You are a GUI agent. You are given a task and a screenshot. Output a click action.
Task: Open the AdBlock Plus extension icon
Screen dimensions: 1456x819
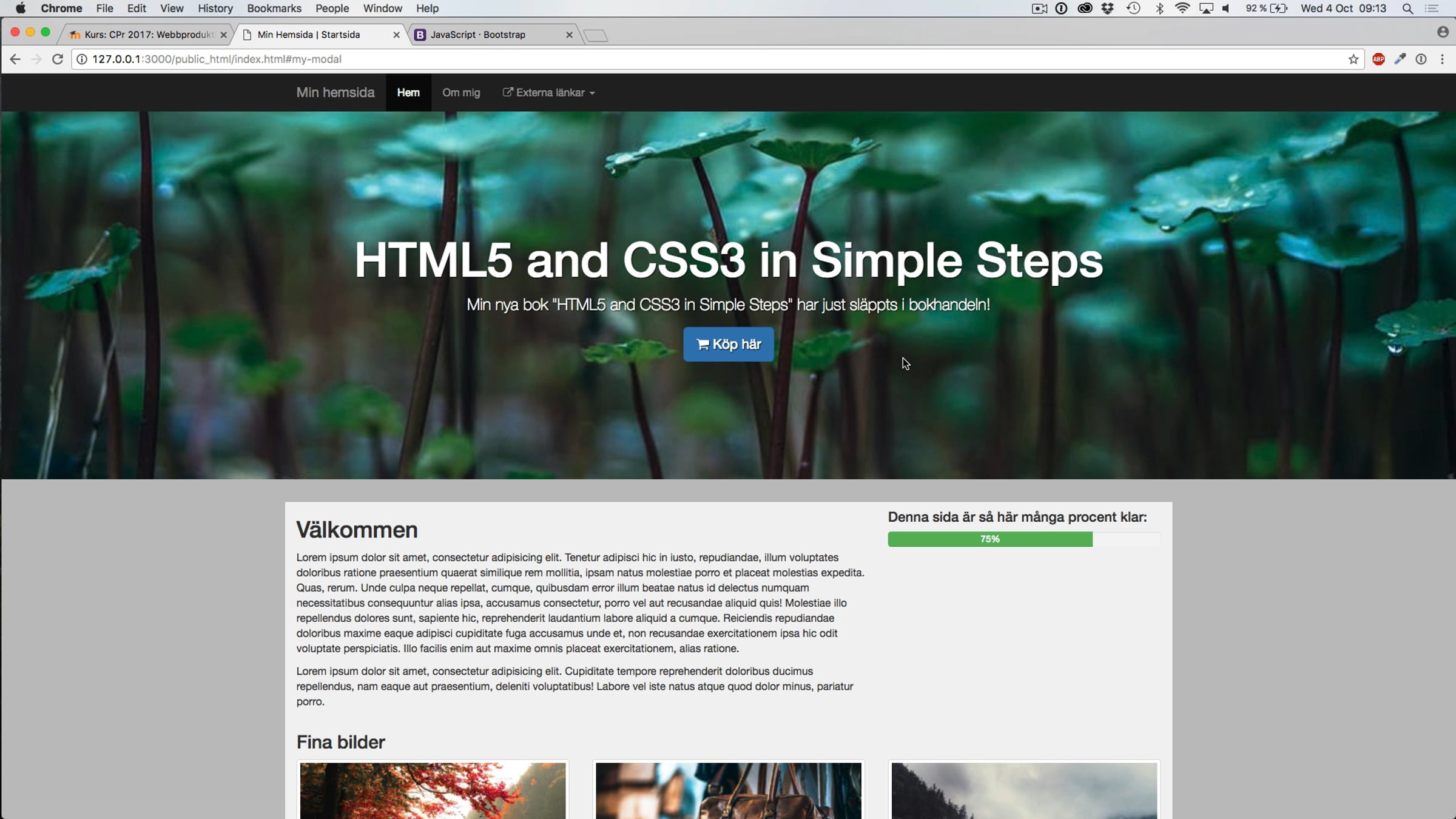click(x=1378, y=59)
